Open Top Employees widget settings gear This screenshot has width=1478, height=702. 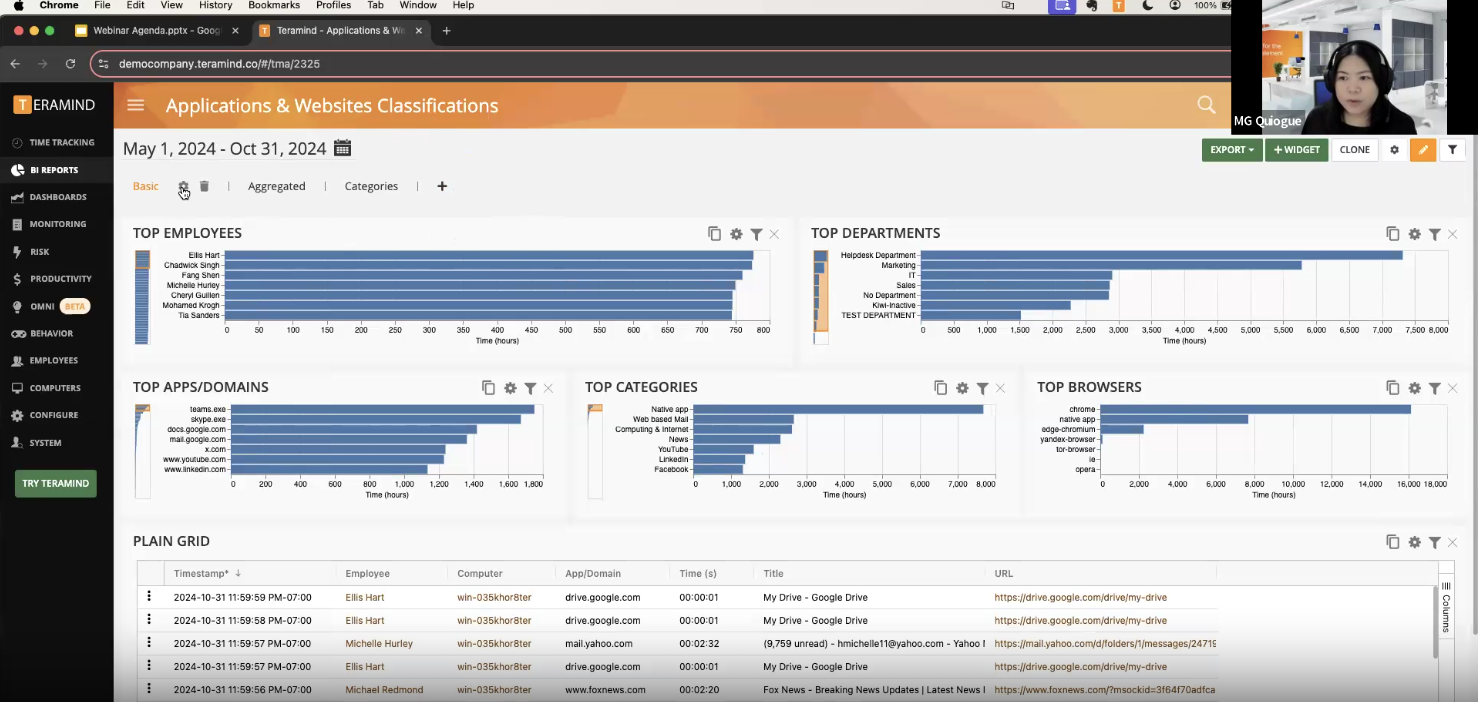click(x=736, y=233)
